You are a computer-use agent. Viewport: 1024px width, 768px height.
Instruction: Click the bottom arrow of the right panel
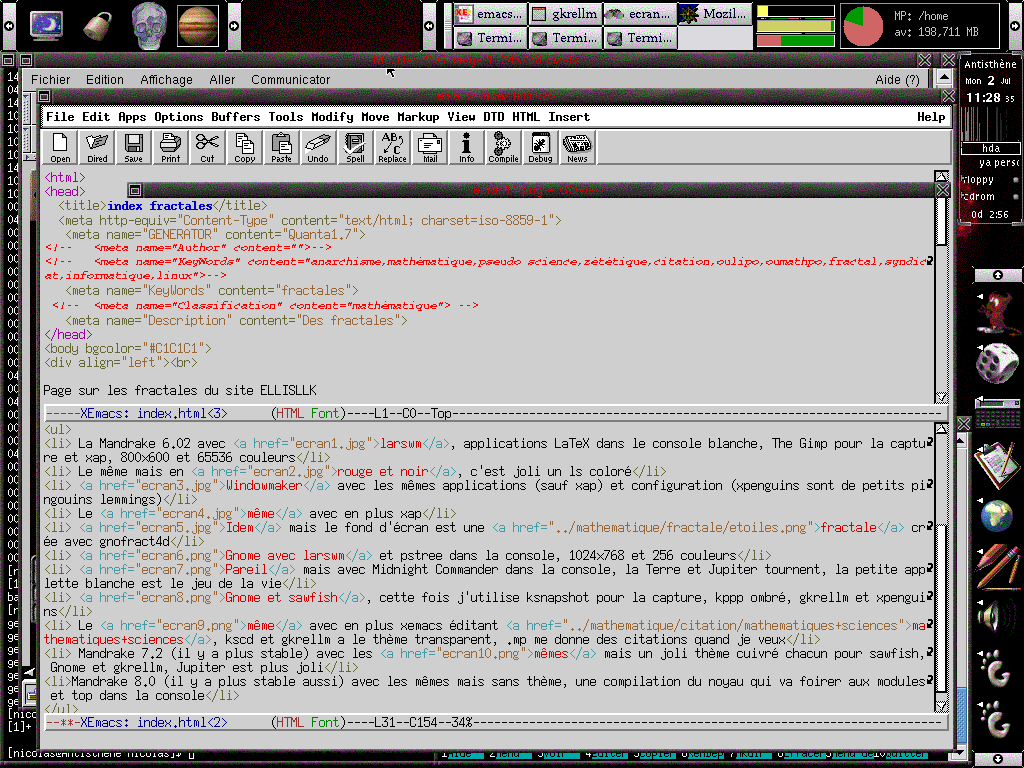tap(997, 758)
